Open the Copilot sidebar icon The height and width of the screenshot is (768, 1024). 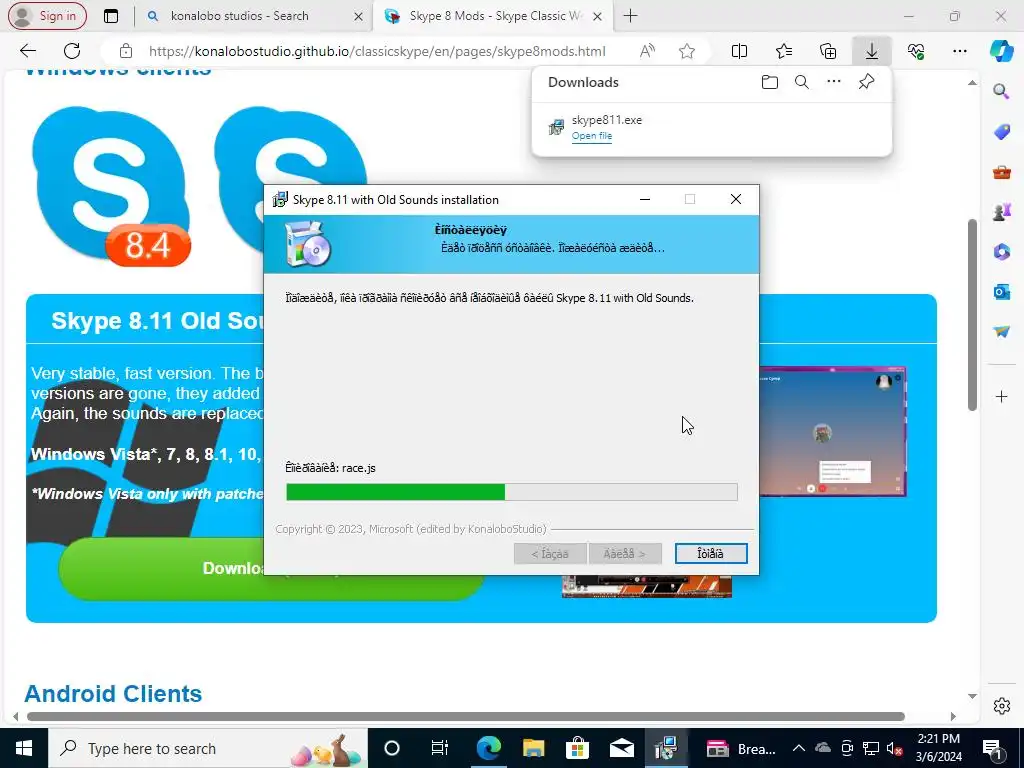1001,51
